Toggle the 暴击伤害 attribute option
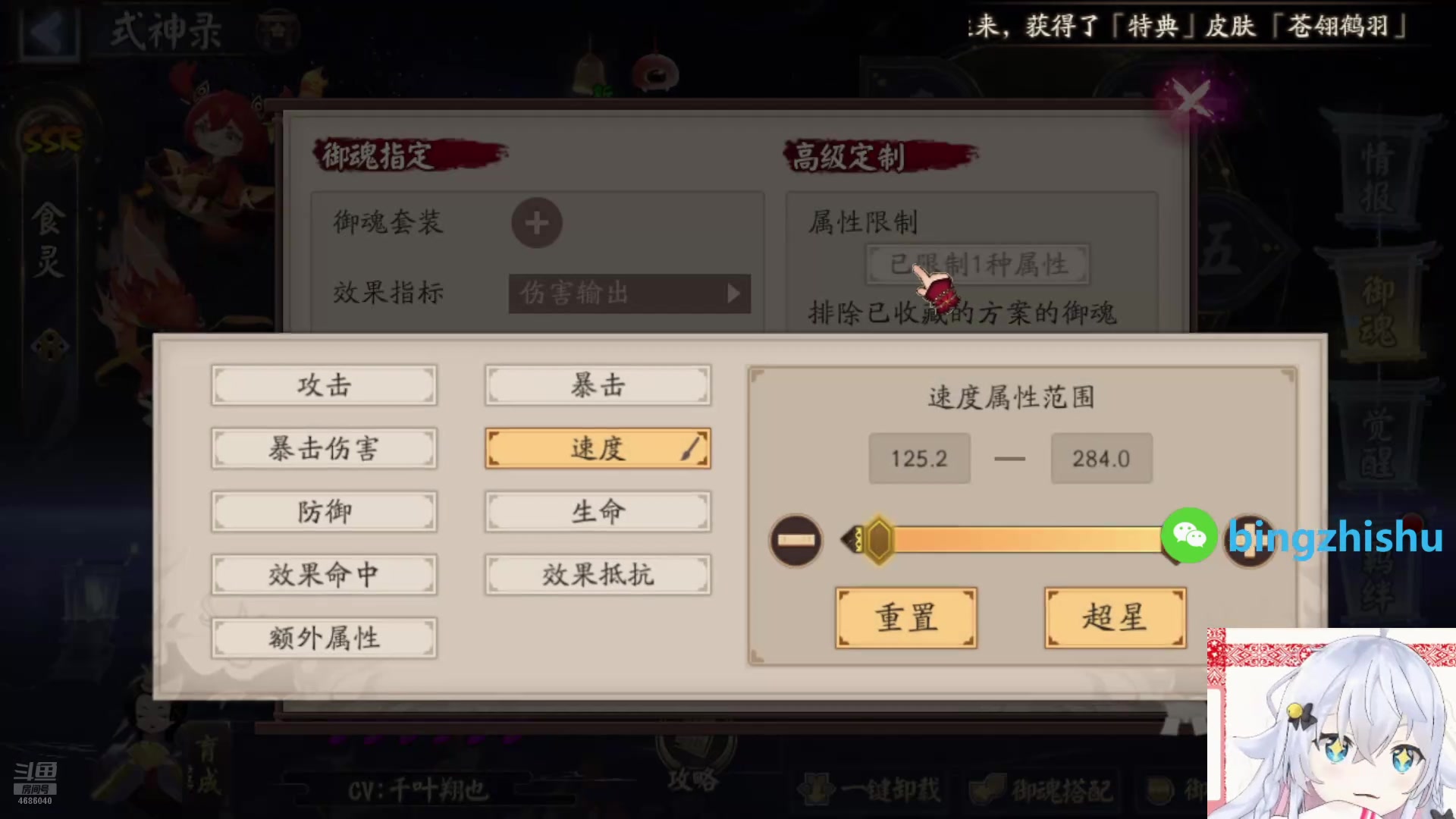Screen dimensions: 1456x819 pos(324,448)
